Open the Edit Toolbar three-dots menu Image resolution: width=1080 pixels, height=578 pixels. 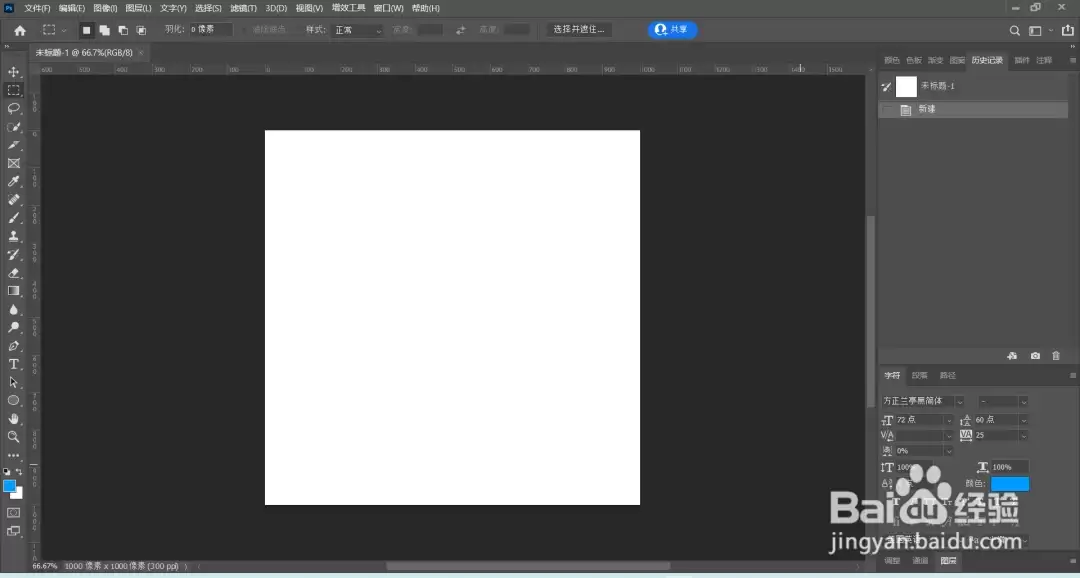[x=13, y=455]
